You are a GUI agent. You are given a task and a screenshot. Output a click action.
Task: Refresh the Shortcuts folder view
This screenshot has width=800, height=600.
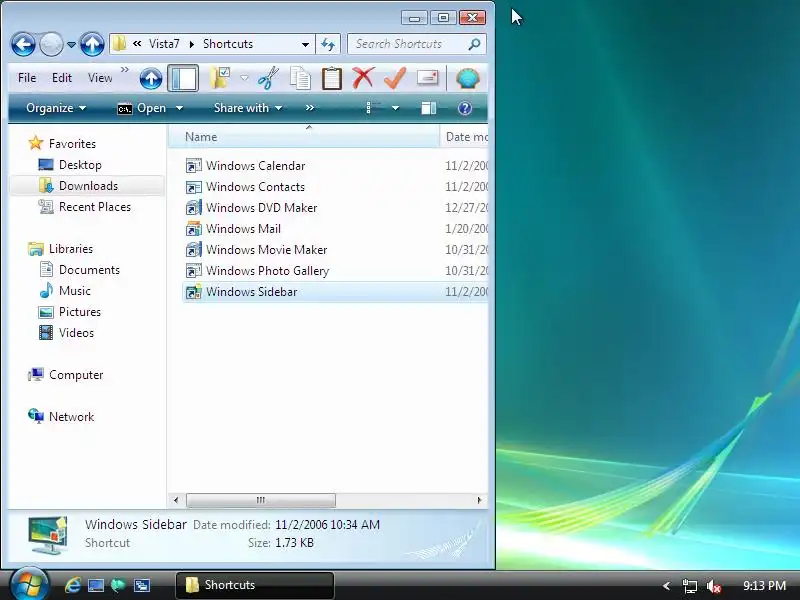[x=328, y=44]
